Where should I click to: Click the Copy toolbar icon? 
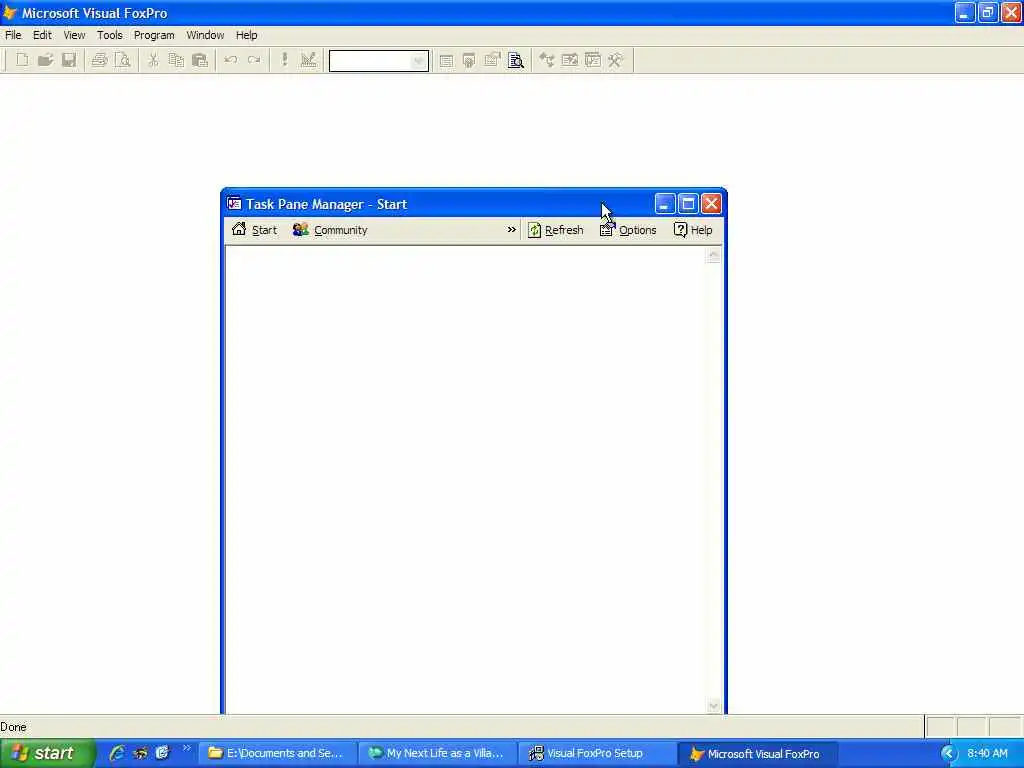(x=176, y=61)
